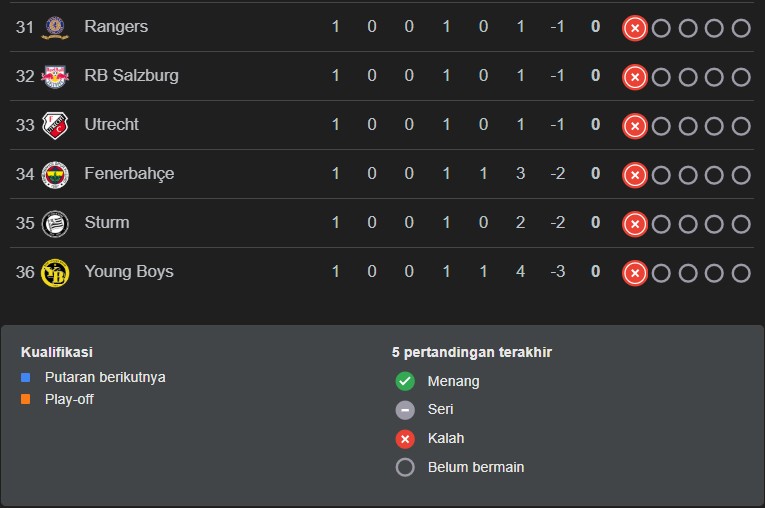Click the Utrecht club badge
This screenshot has height=508, width=765.
pyautogui.click(x=55, y=125)
